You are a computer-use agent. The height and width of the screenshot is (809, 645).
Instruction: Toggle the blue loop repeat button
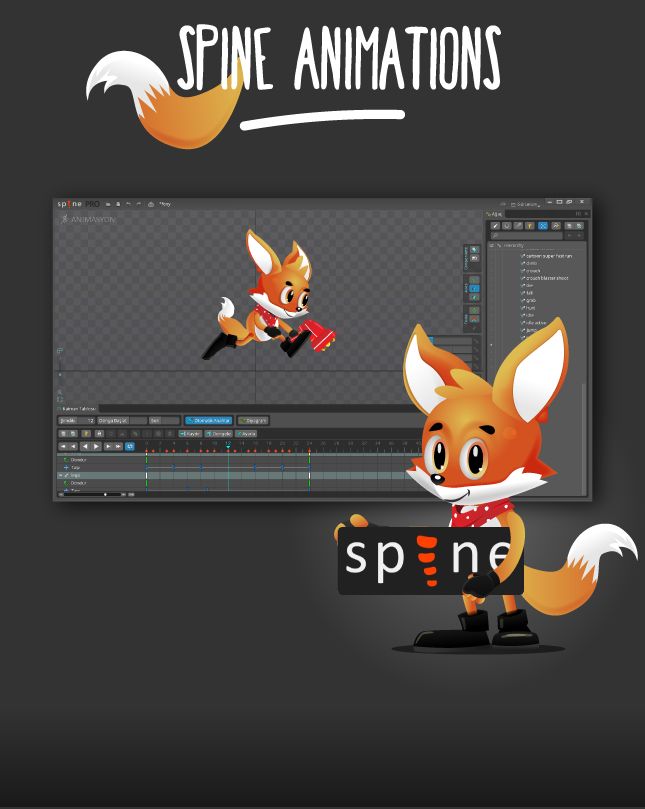[x=130, y=446]
